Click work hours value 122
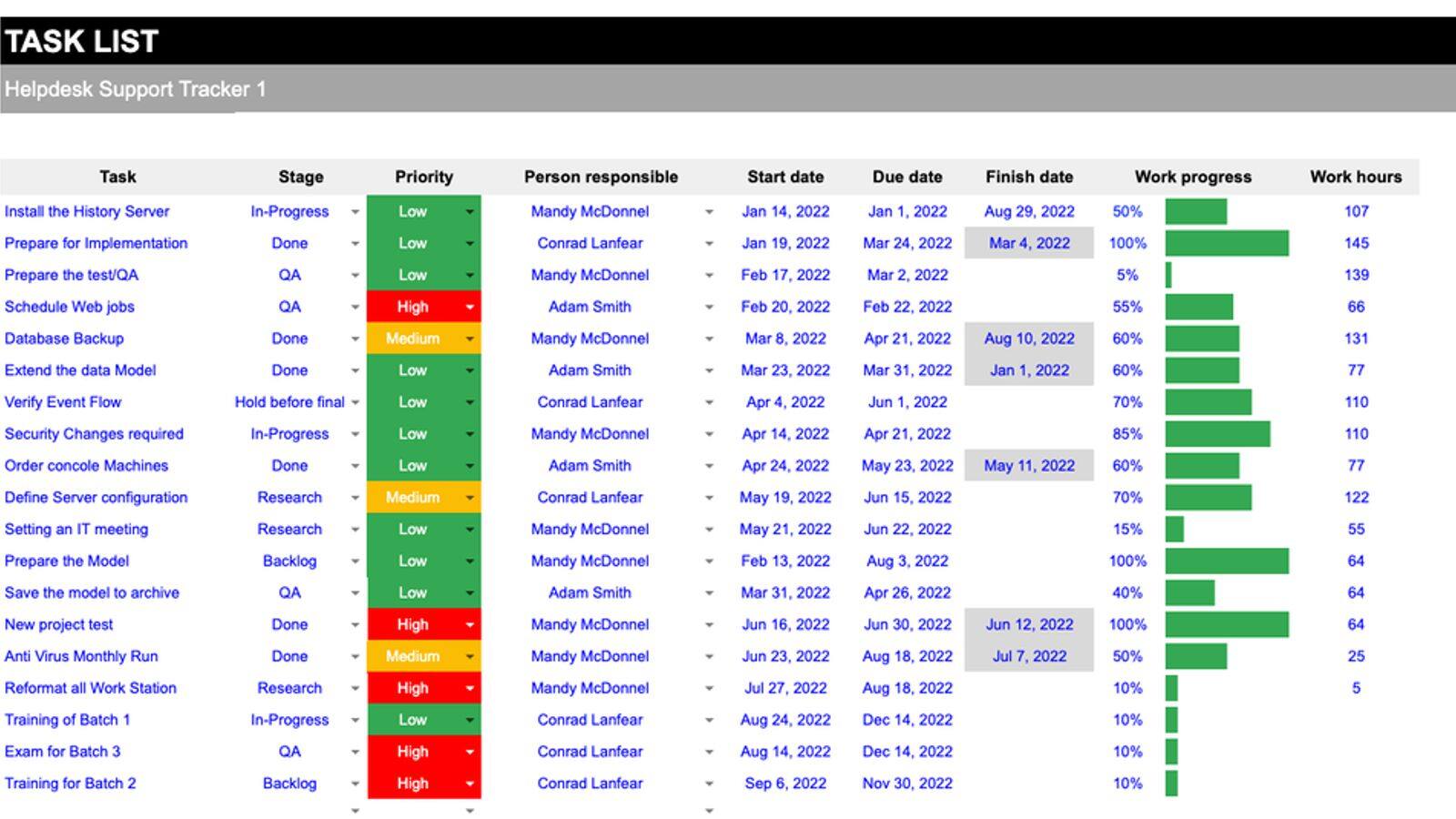 (x=1356, y=497)
